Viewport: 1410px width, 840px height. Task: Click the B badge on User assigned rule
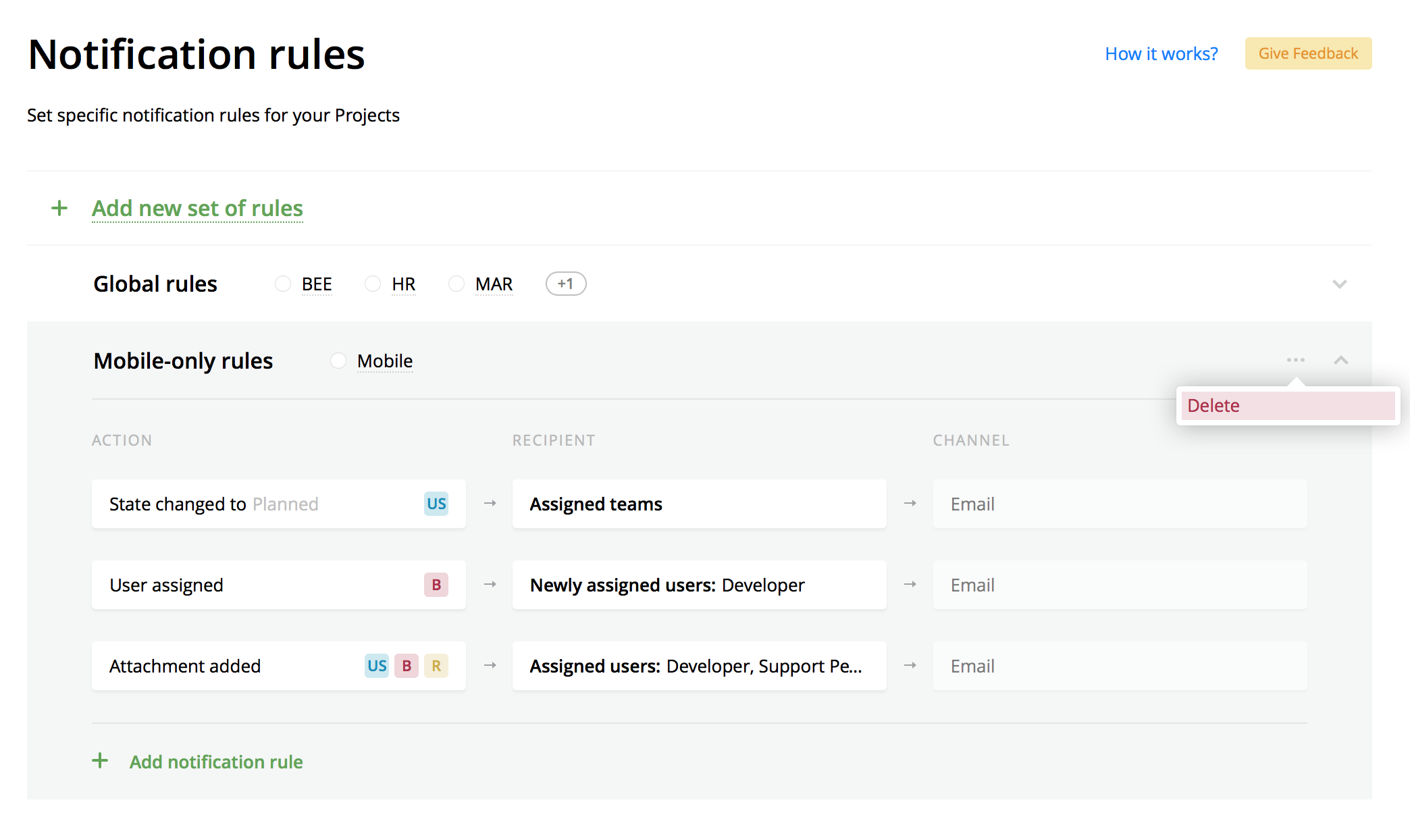[436, 585]
